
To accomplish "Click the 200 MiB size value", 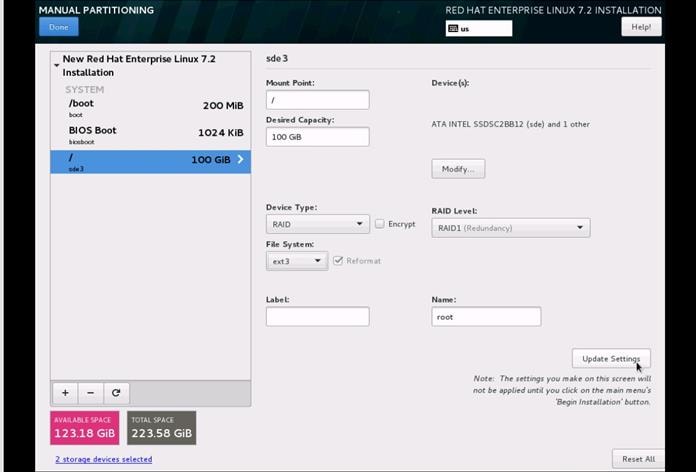I will (223, 106).
